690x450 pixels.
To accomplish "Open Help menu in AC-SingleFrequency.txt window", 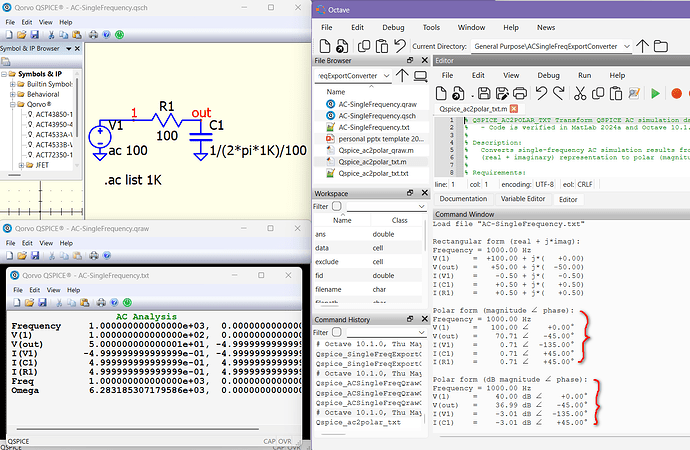I will pyautogui.click(x=73, y=290).
